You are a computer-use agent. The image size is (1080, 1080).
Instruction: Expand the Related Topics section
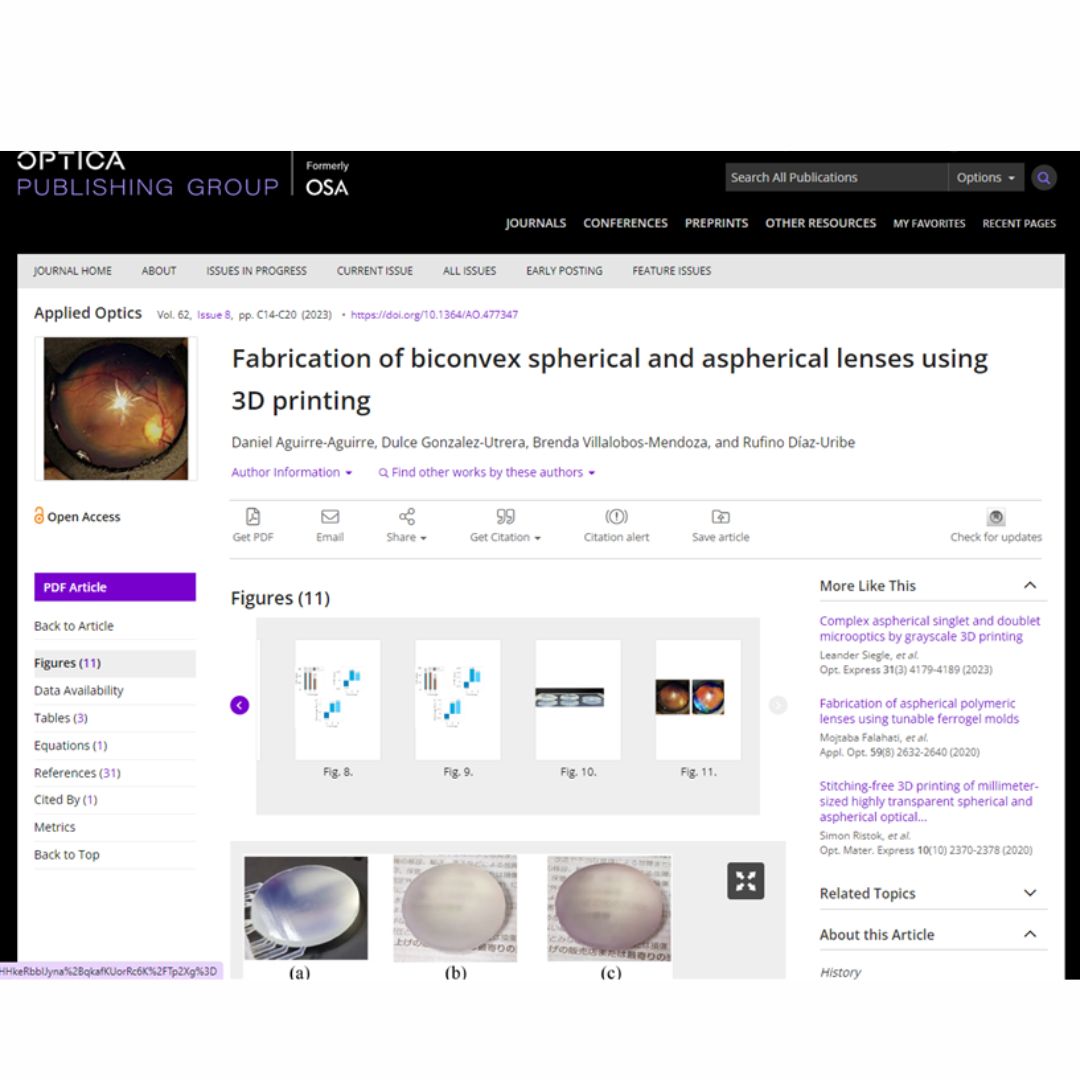click(1030, 893)
